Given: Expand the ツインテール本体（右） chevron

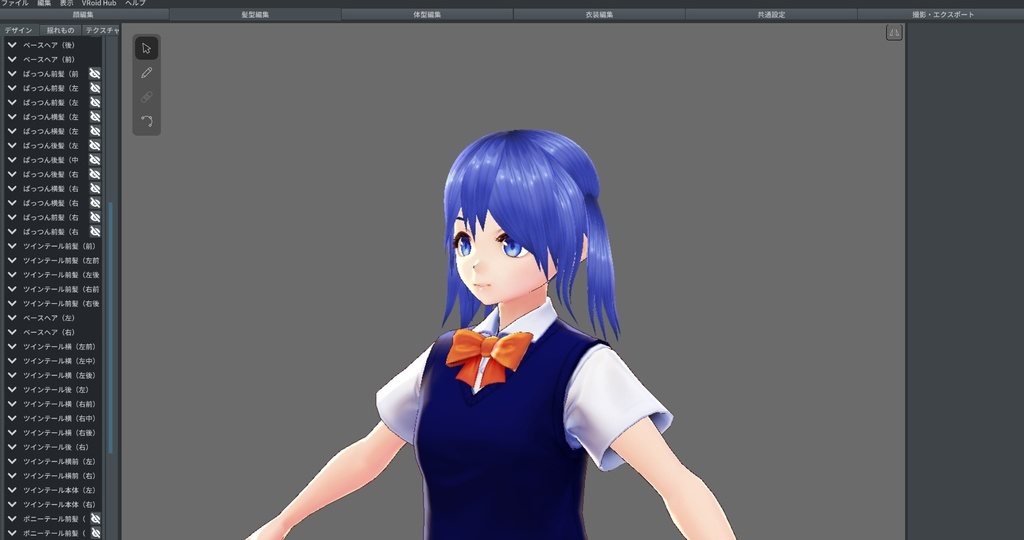Looking at the screenshot, I should (12, 505).
